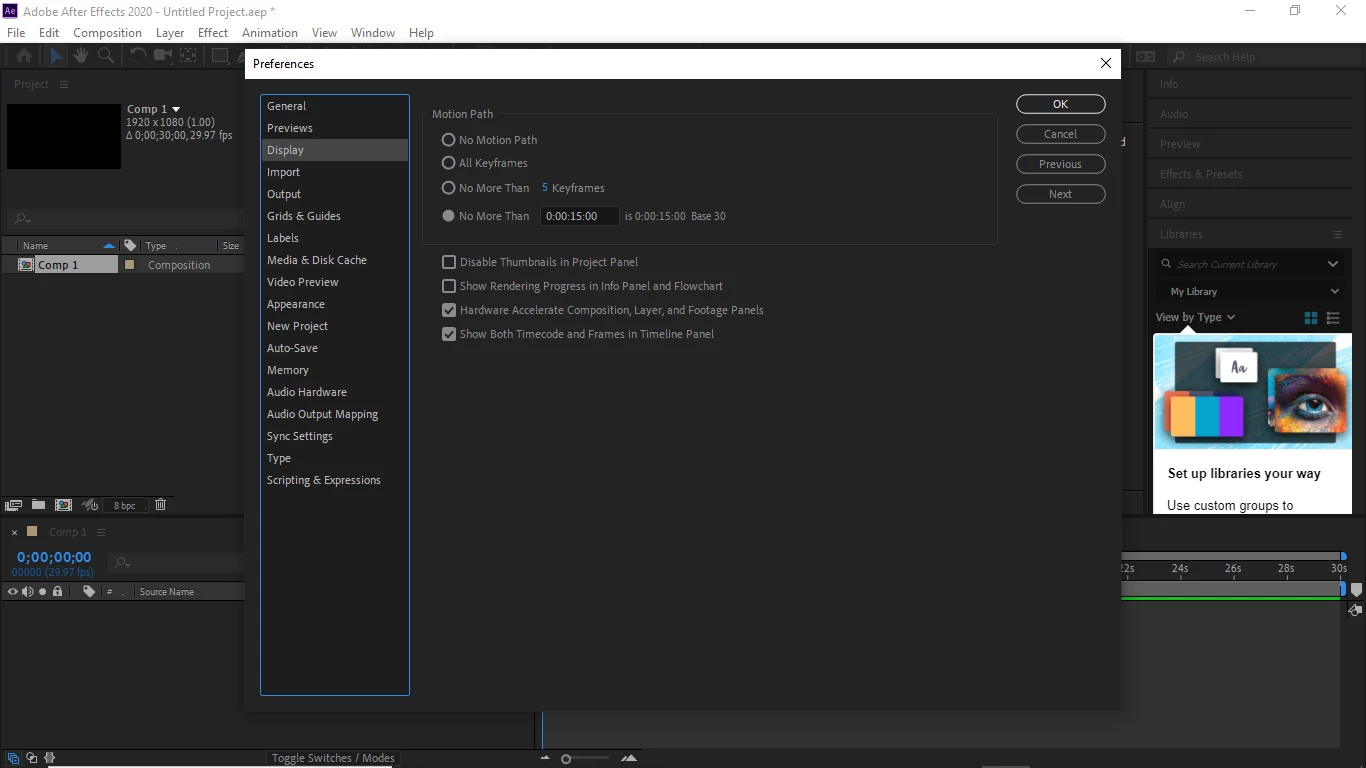Click Next in Preferences dialog
The width and height of the screenshot is (1366, 768).
(1061, 194)
